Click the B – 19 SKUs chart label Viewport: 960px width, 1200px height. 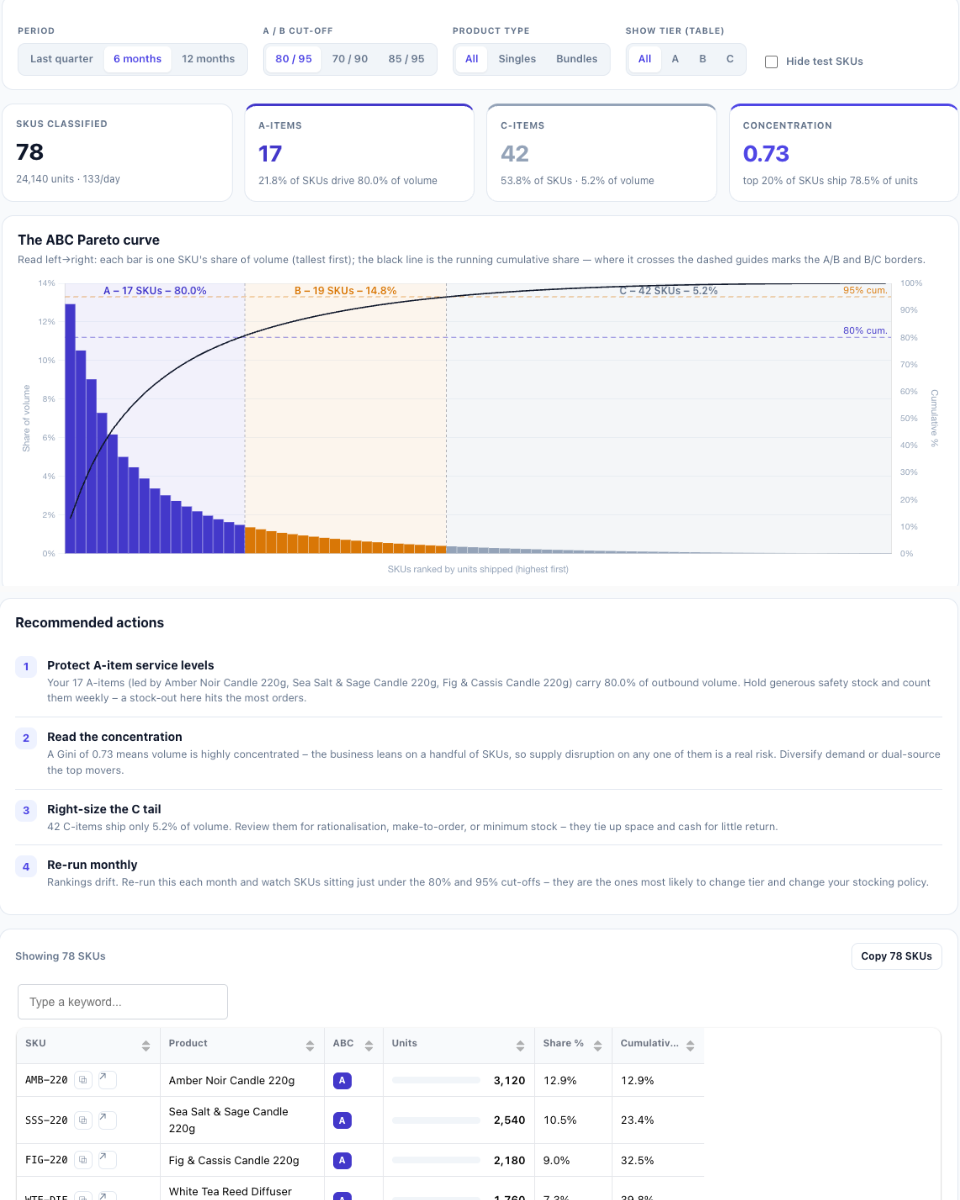click(345, 291)
